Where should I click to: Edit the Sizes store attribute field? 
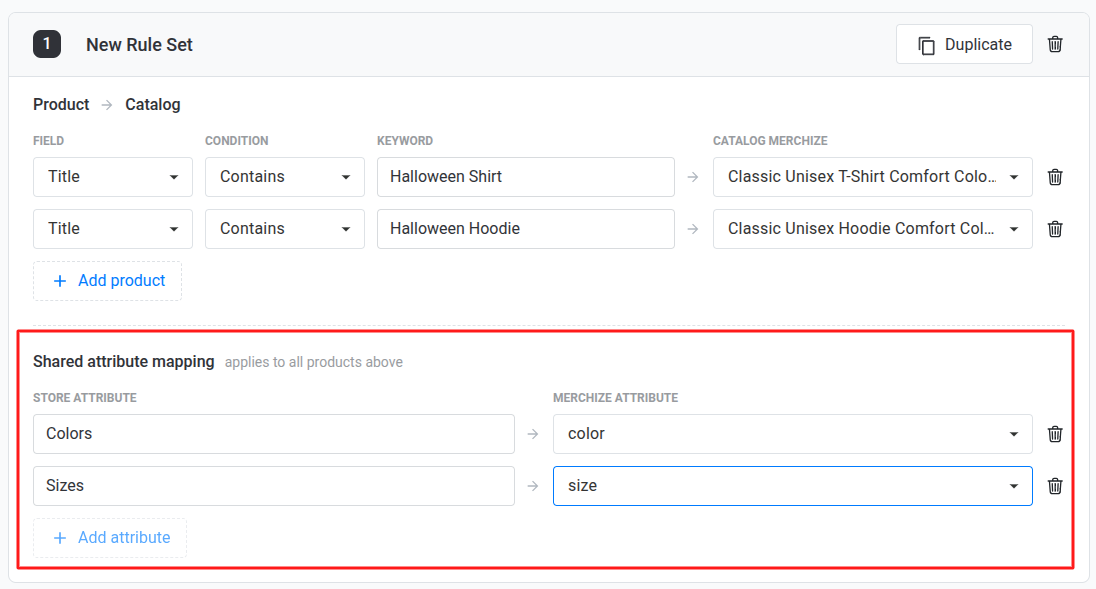tap(274, 486)
